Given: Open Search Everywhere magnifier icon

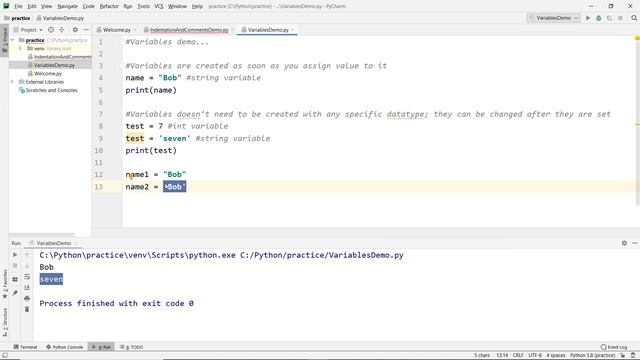Looking at the screenshot, I should 634,18.
